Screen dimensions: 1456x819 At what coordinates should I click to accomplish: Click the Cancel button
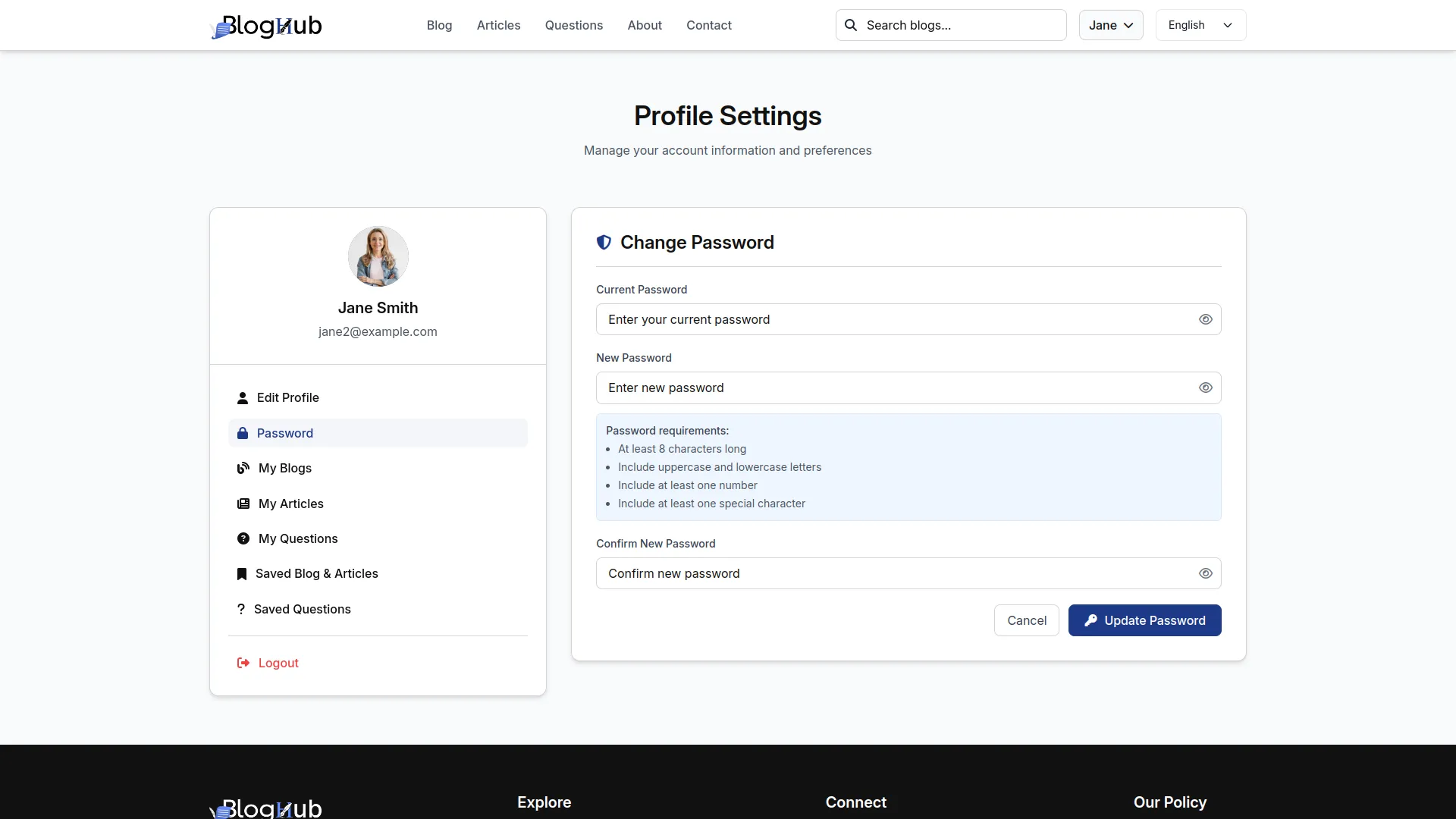[x=1026, y=620]
